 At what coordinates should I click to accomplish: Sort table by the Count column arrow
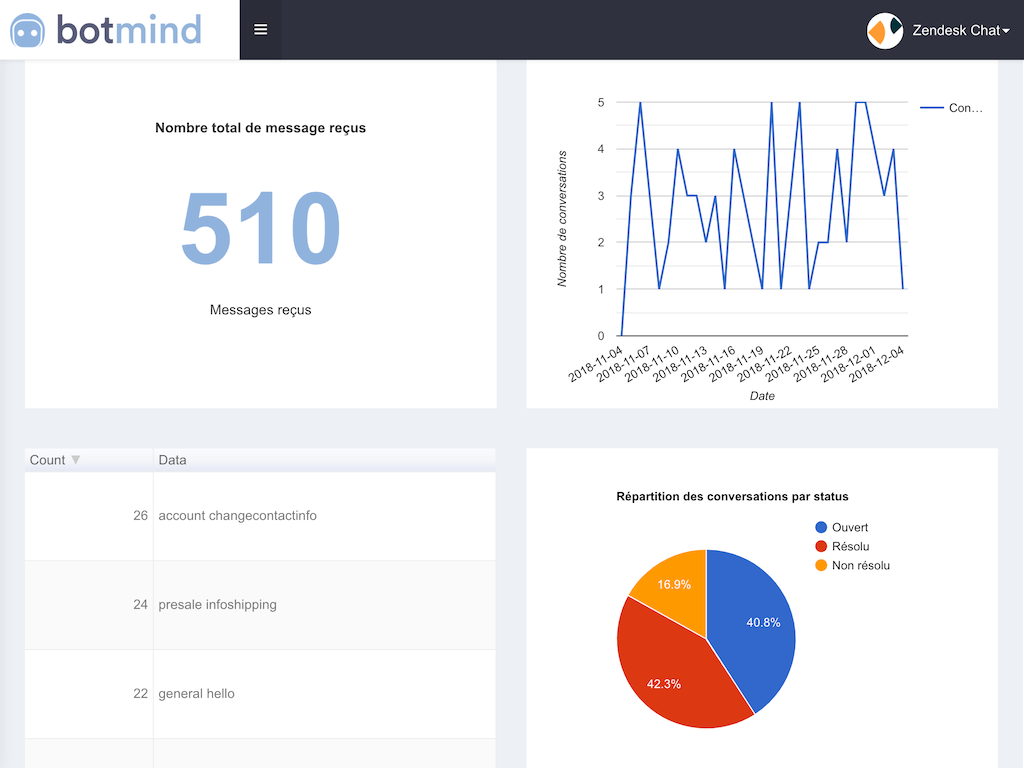[x=76, y=460]
